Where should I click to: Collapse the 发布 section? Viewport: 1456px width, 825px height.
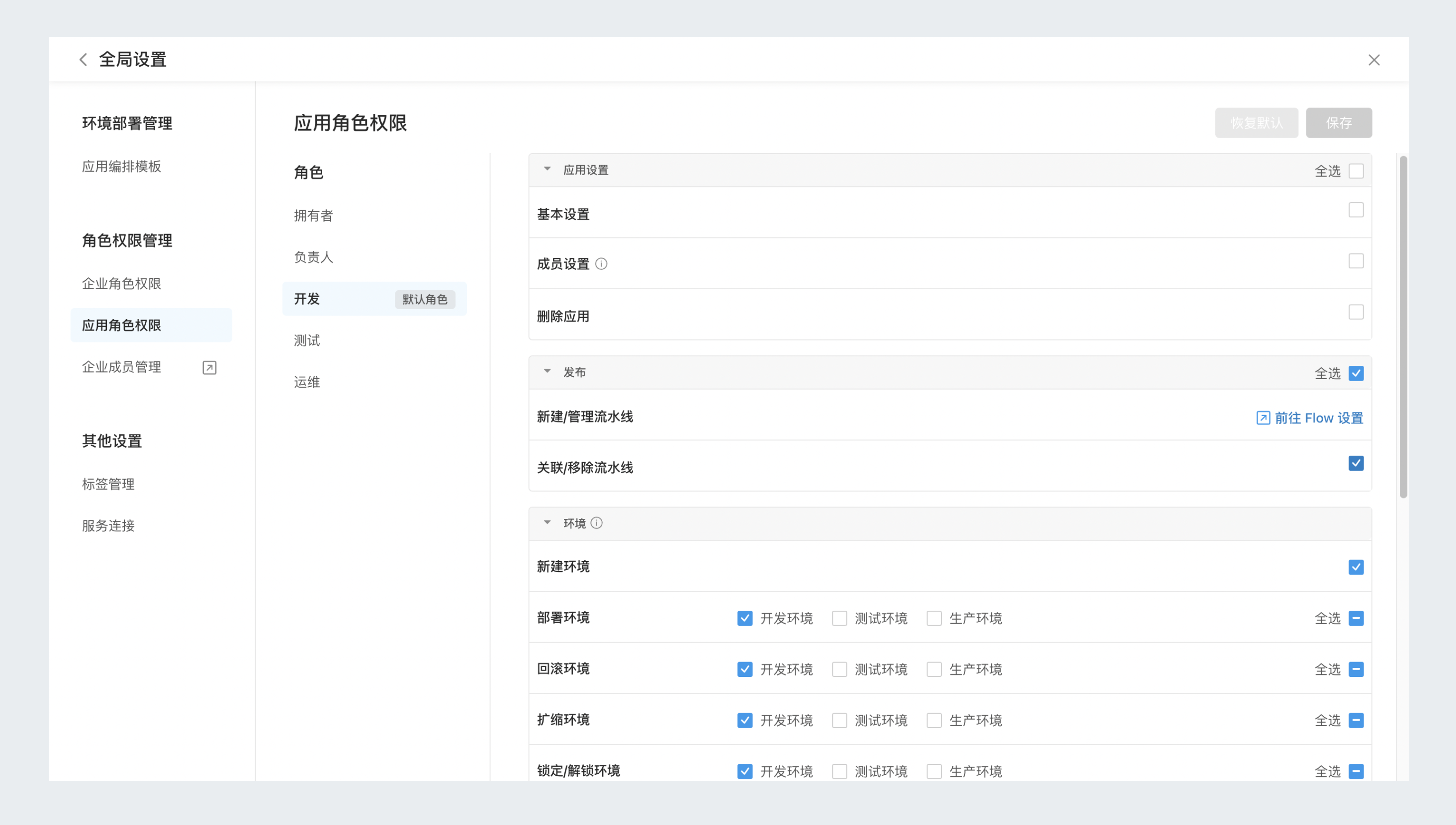pos(547,371)
